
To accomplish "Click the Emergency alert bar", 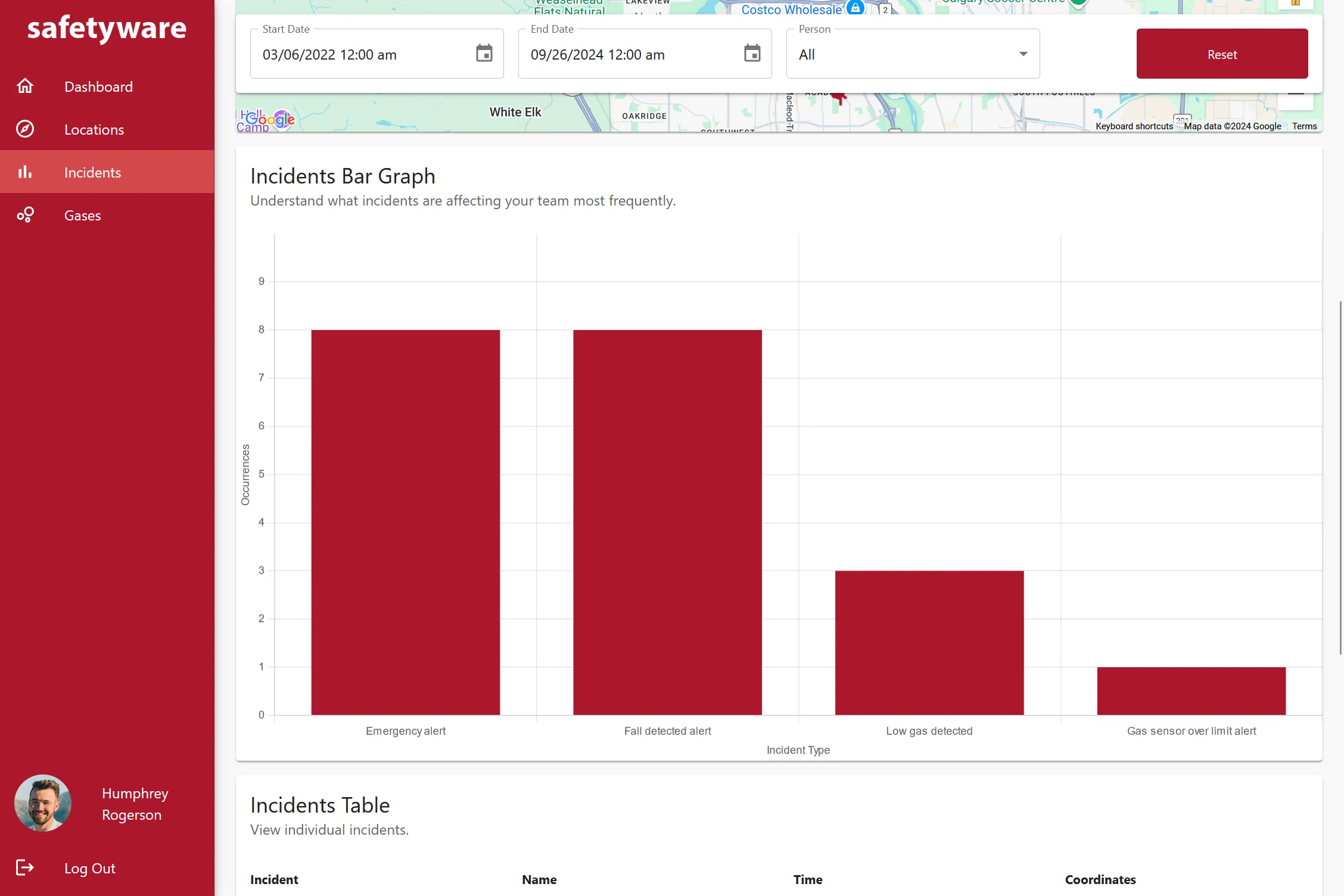I will 405,522.
